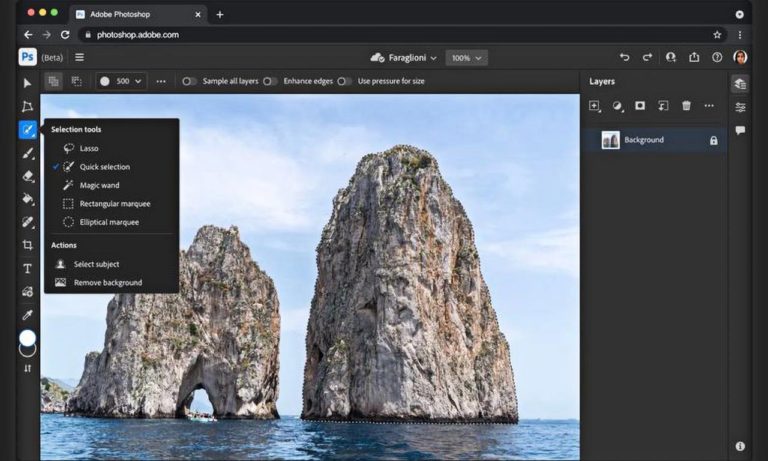Open the browser three-dot menu
768x461 pixels.
[x=740, y=35]
